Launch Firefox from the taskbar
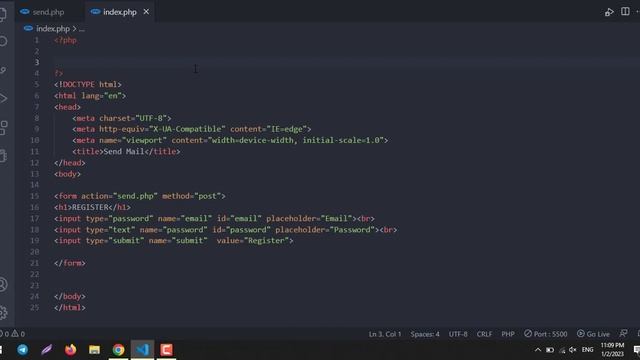 (70, 350)
